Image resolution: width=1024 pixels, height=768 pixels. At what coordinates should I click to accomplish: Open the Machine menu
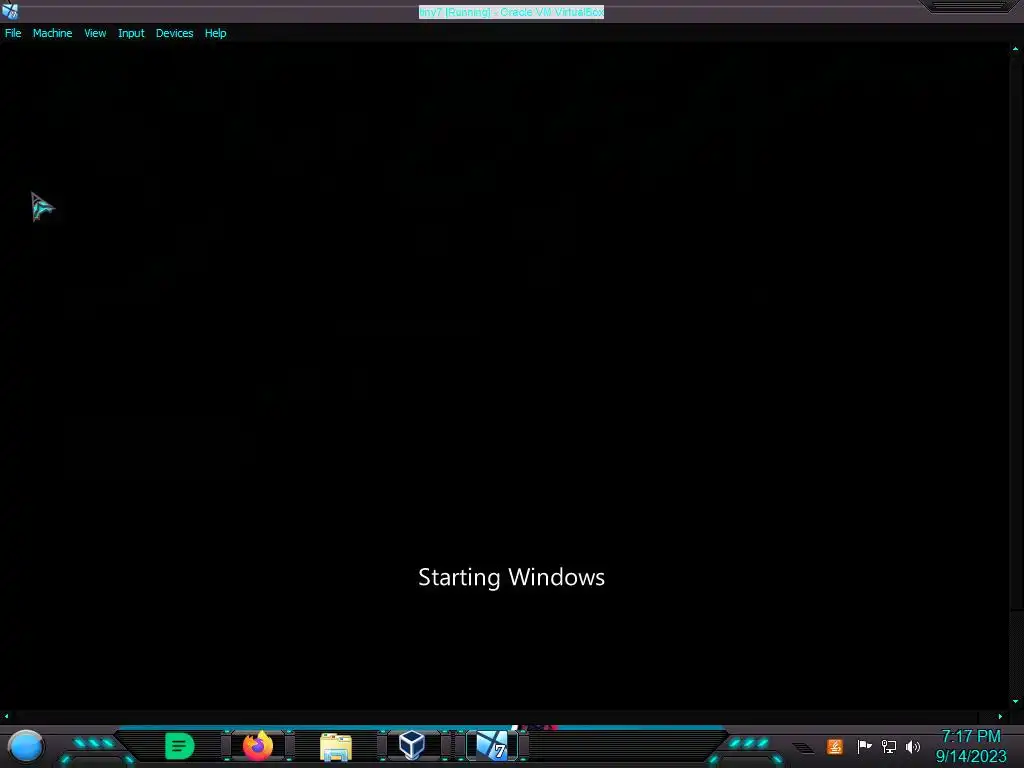(52, 33)
